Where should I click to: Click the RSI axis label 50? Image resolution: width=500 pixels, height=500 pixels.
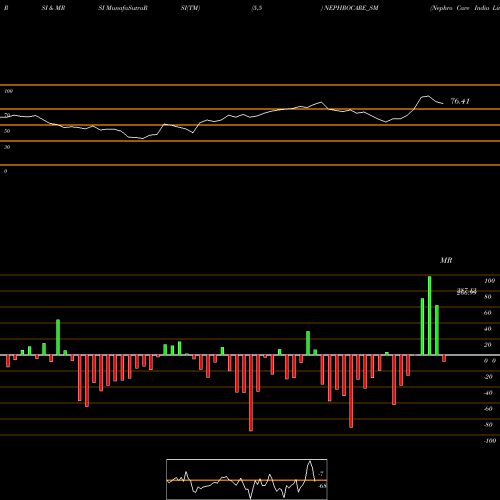7,131
